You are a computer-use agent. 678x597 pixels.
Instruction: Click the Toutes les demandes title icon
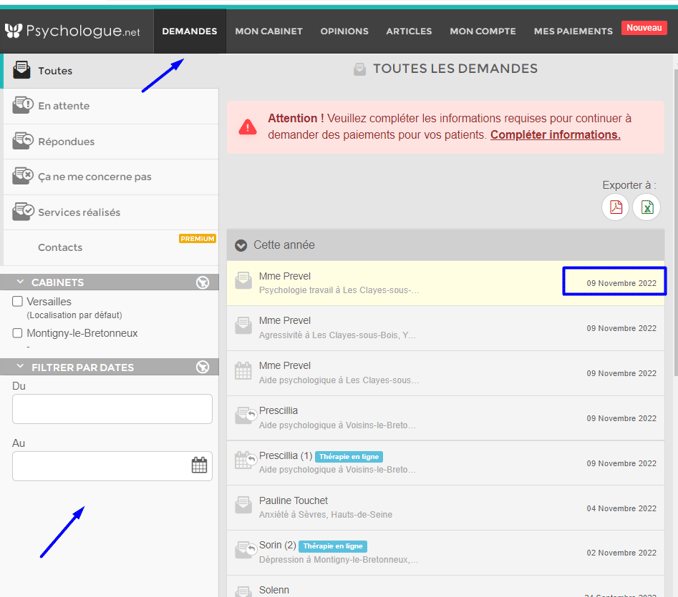pyautogui.click(x=360, y=69)
